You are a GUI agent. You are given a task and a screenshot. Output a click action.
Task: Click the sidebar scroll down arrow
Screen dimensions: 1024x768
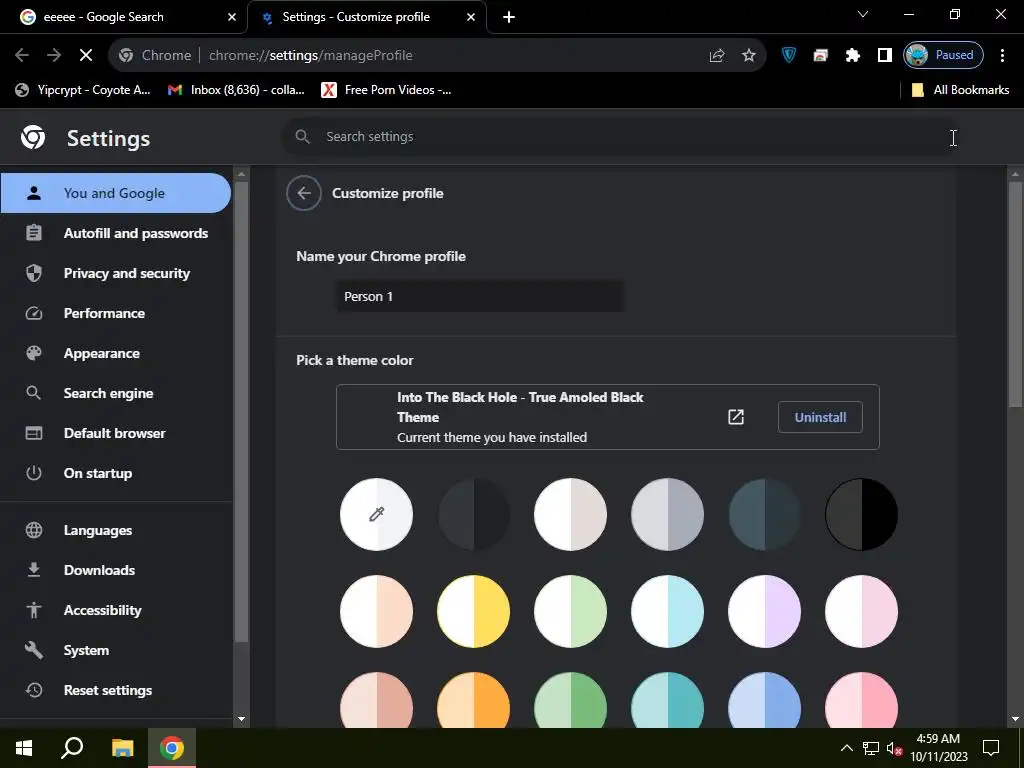coord(241,719)
